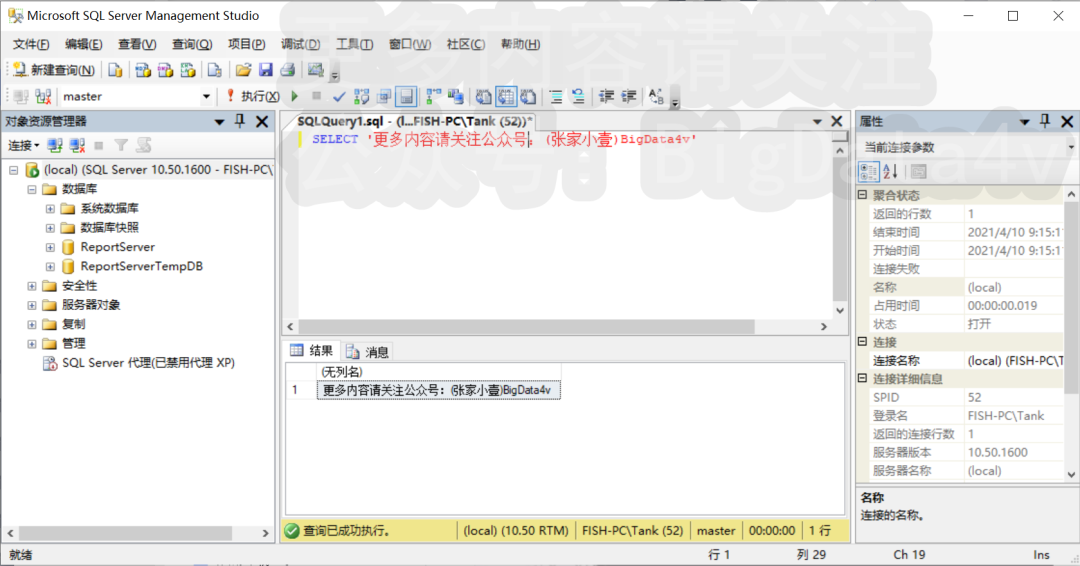This screenshot has width=1080, height=566.
Task: Collapse the 聚合状态 property group
Action: tap(862, 195)
